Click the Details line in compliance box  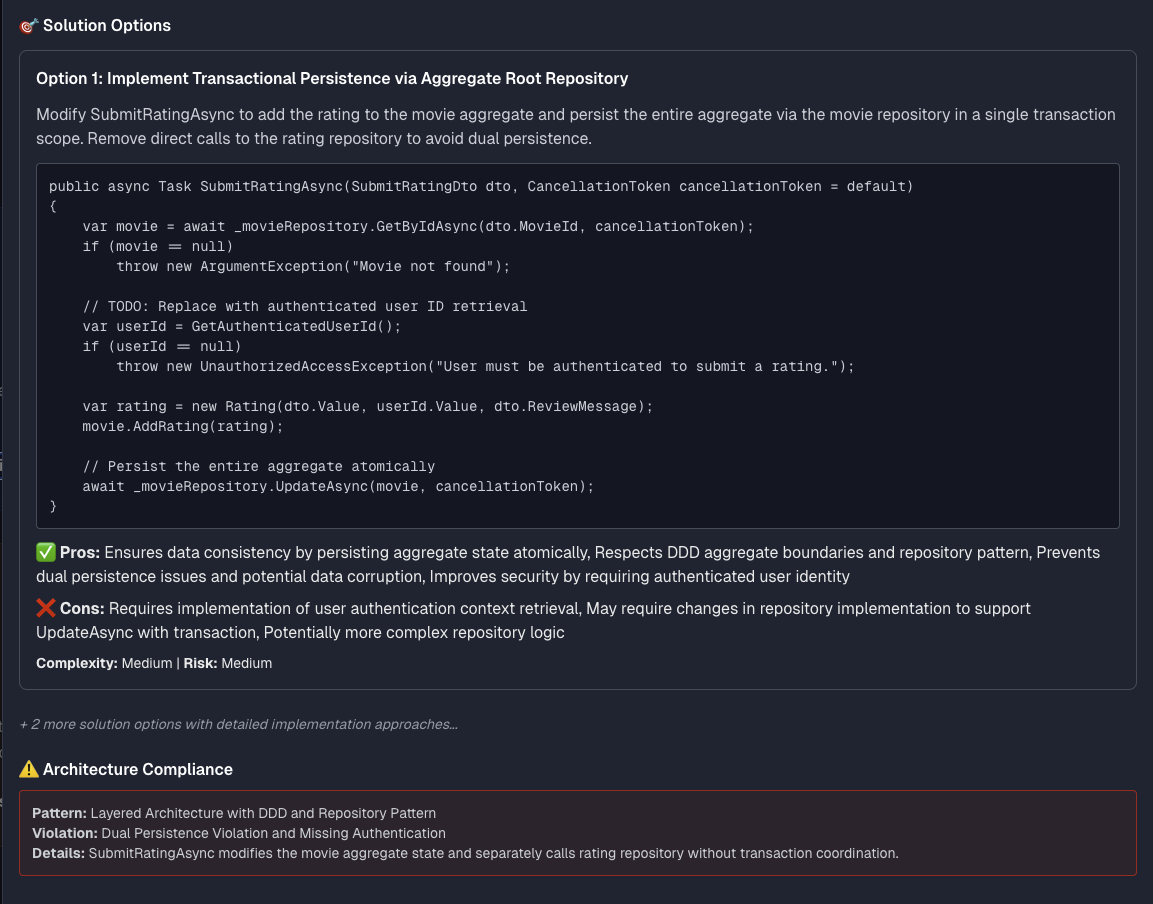pos(465,853)
